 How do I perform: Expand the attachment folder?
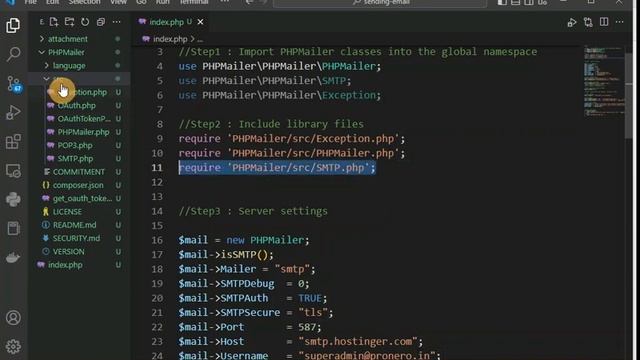(68, 39)
